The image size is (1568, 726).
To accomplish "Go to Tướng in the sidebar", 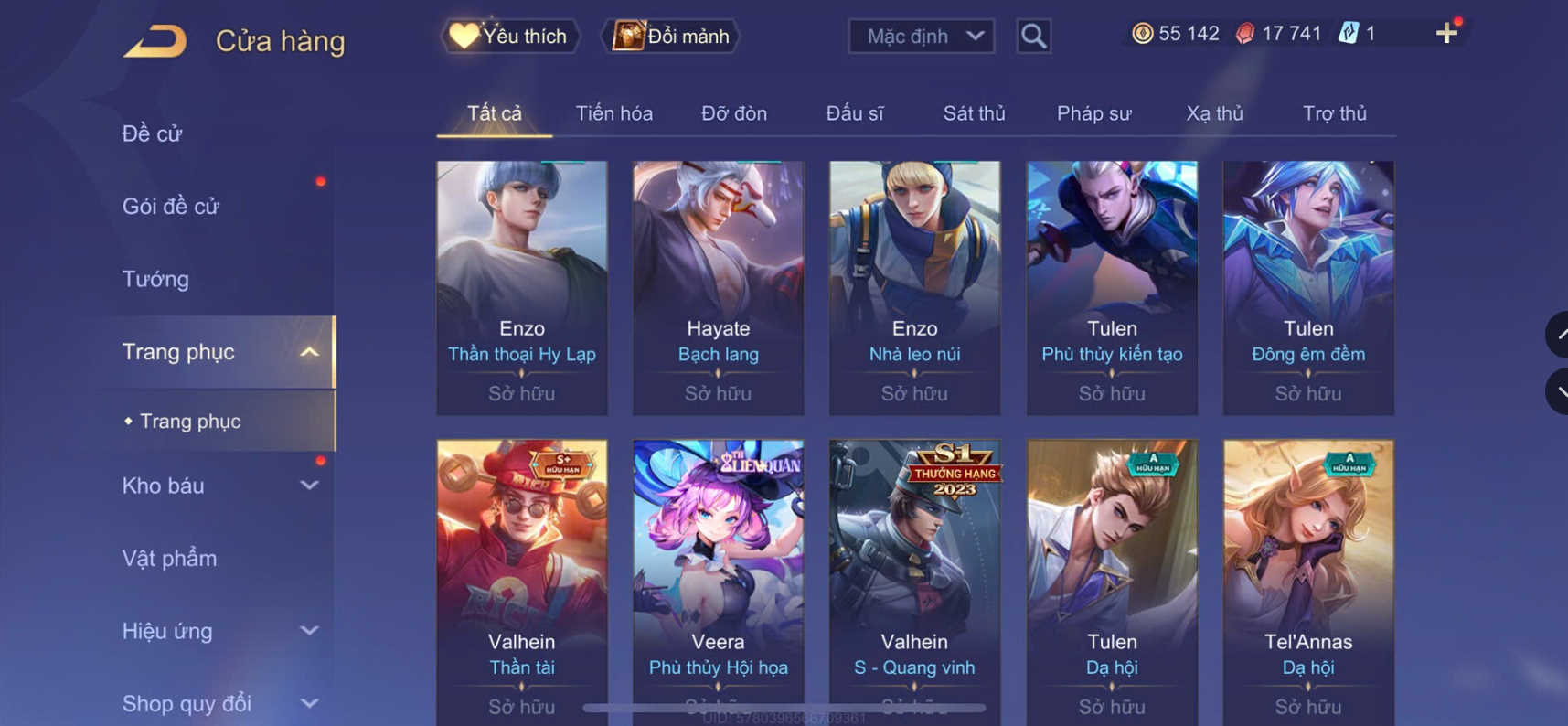I will (155, 279).
